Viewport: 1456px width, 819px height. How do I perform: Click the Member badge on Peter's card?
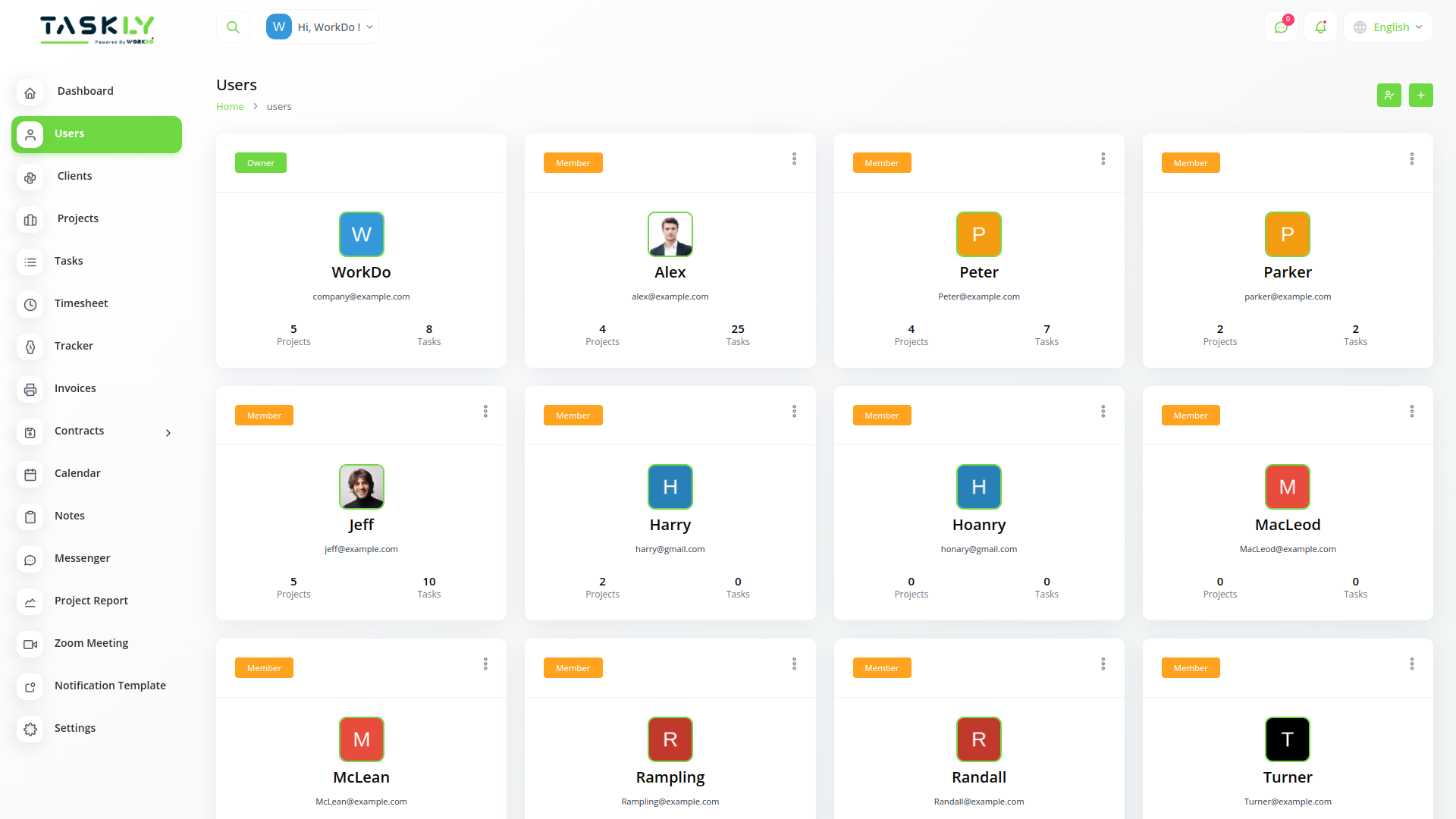point(882,162)
